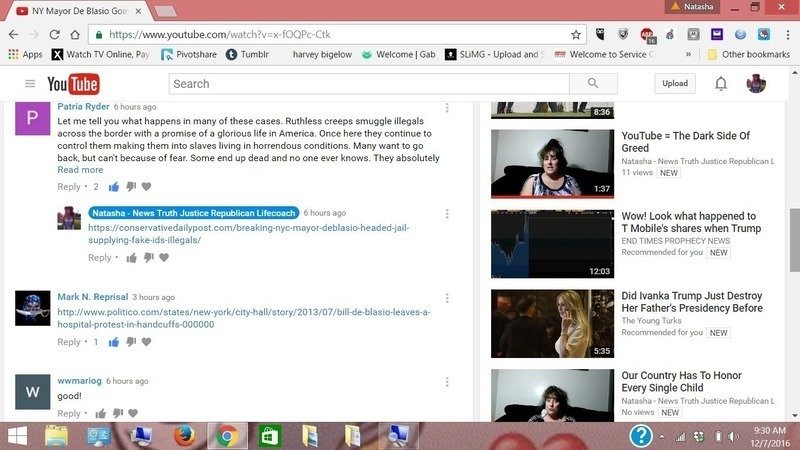Go to YouTube home via logo
This screenshot has height=450, width=800.
pos(73,84)
